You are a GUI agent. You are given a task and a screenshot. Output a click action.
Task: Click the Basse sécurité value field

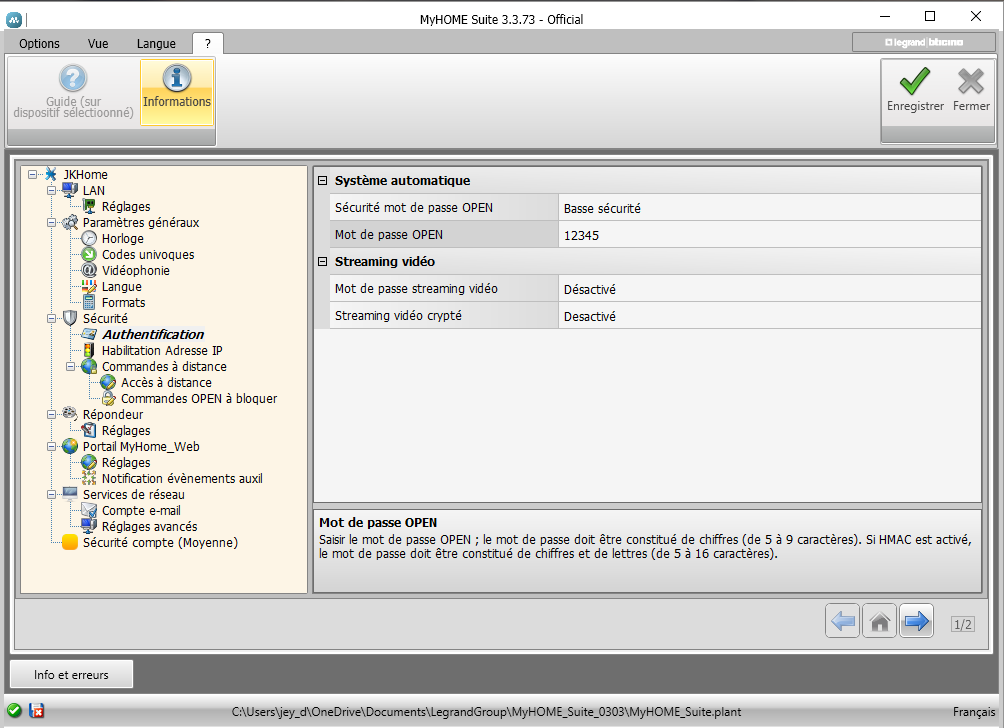coord(769,208)
